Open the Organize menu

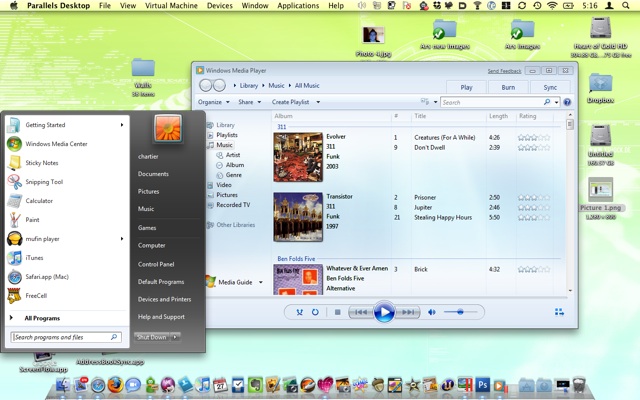pyautogui.click(x=213, y=102)
